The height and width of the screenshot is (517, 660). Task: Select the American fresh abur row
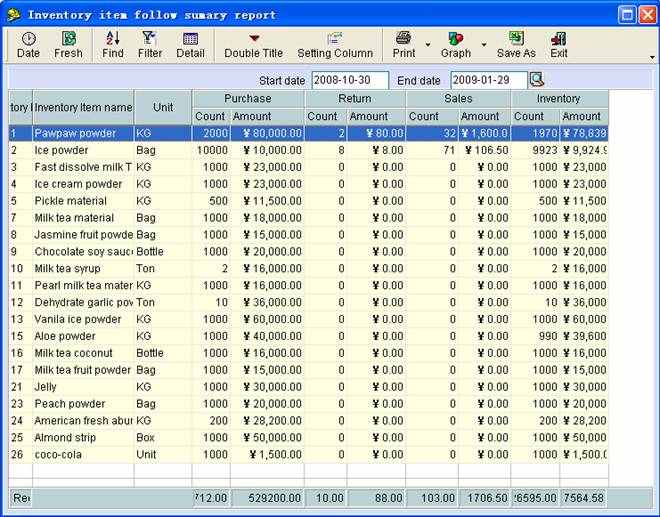tap(309, 421)
